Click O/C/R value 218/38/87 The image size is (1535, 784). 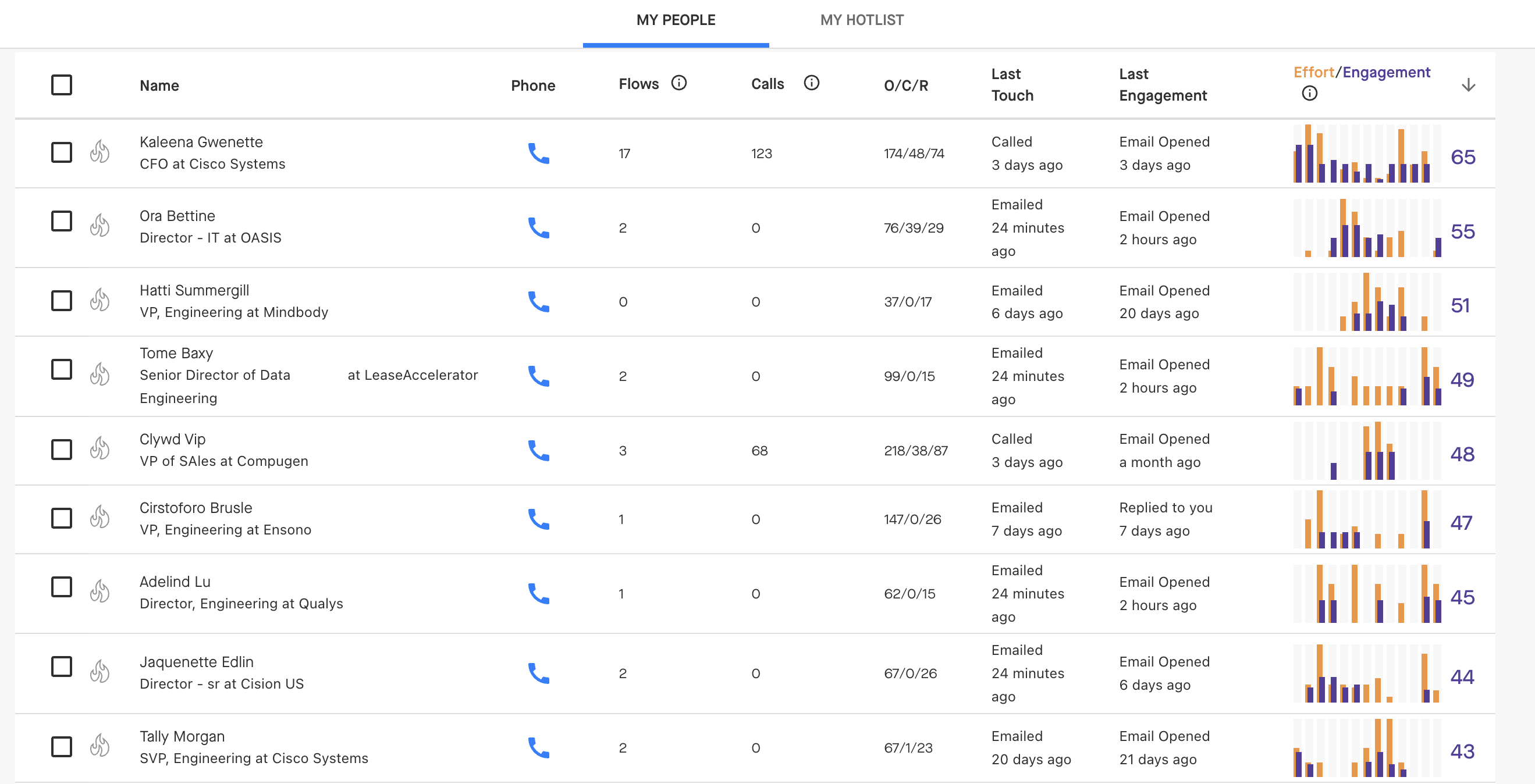[915, 450]
